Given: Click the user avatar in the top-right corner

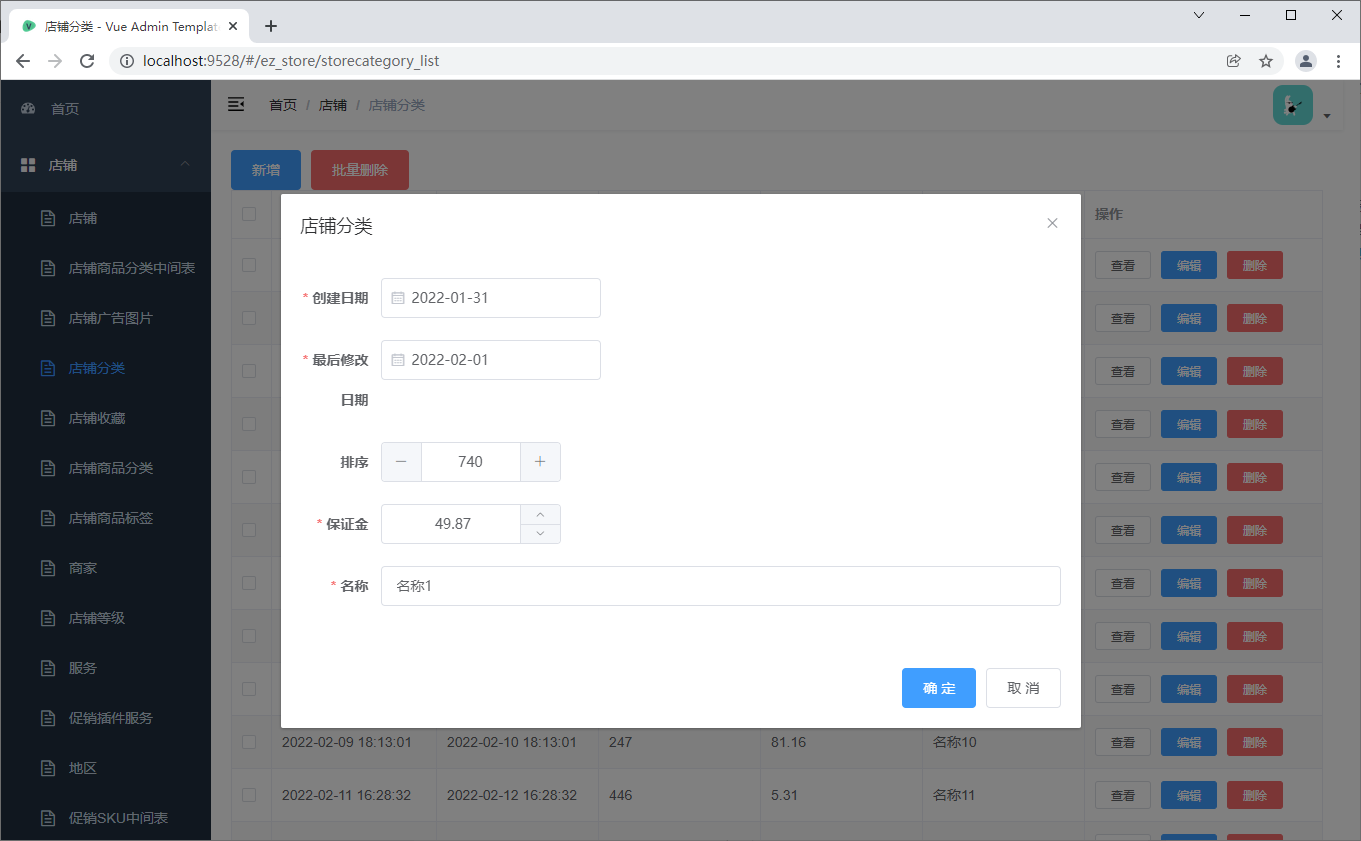Looking at the screenshot, I should pos(1293,104).
